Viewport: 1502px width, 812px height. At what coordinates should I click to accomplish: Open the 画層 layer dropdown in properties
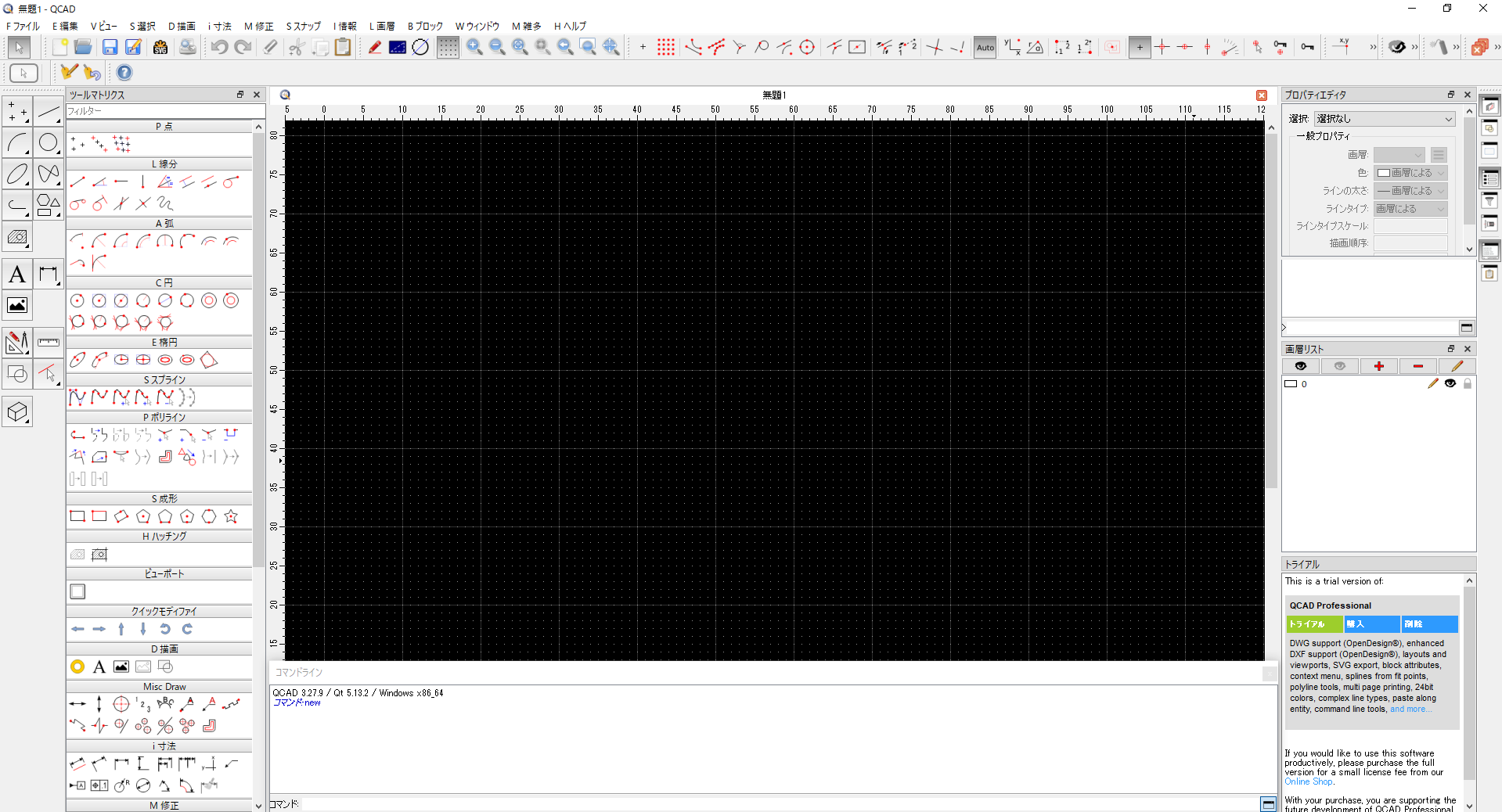[x=1399, y=155]
